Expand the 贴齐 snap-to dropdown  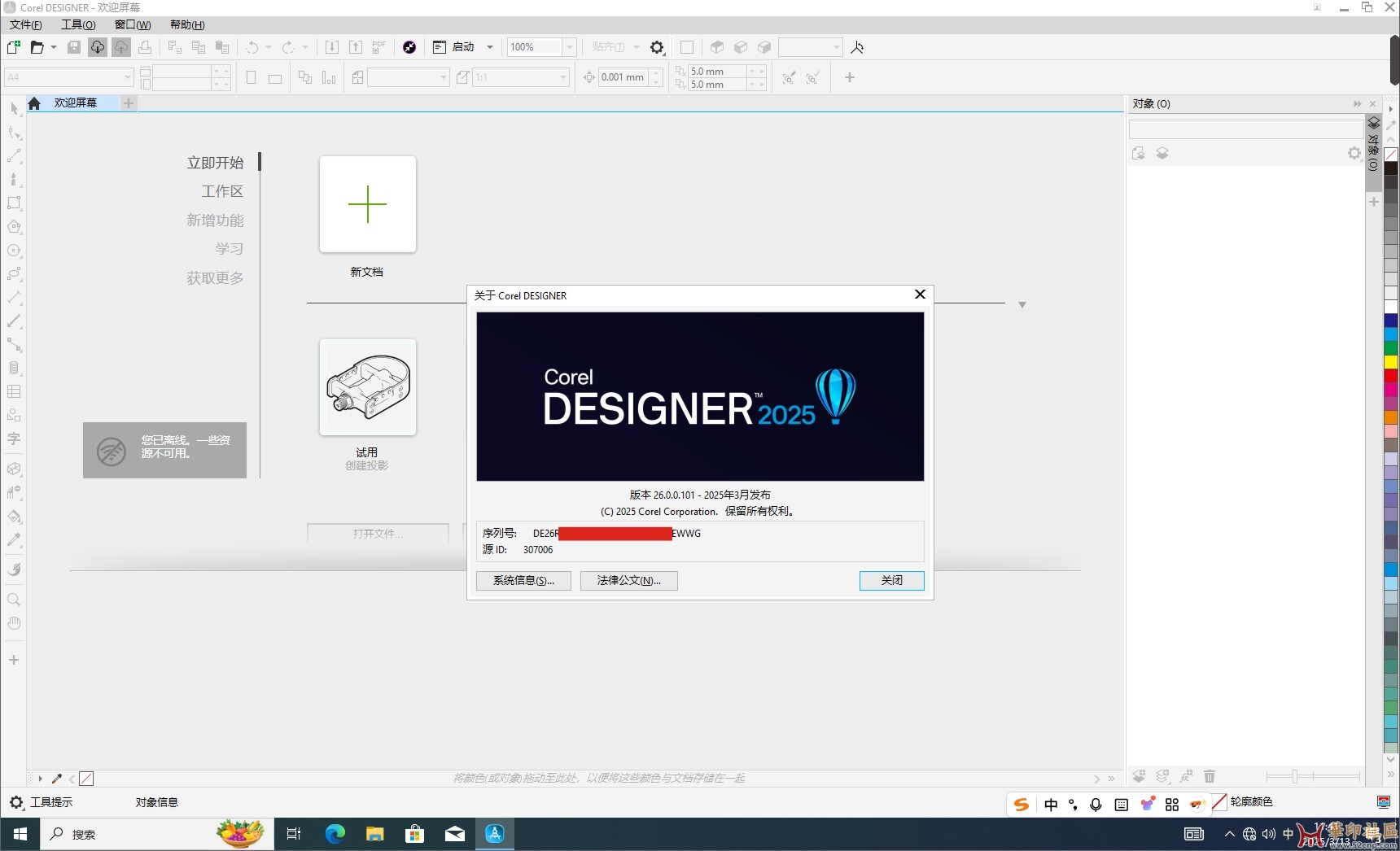tap(637, 47)
